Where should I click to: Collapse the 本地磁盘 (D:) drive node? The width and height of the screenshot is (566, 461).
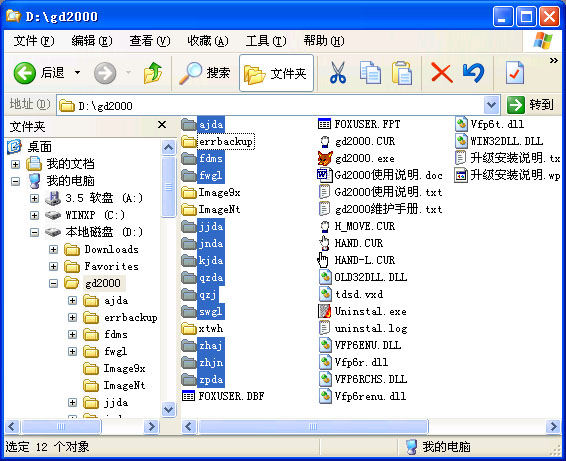tap(34, 232)
